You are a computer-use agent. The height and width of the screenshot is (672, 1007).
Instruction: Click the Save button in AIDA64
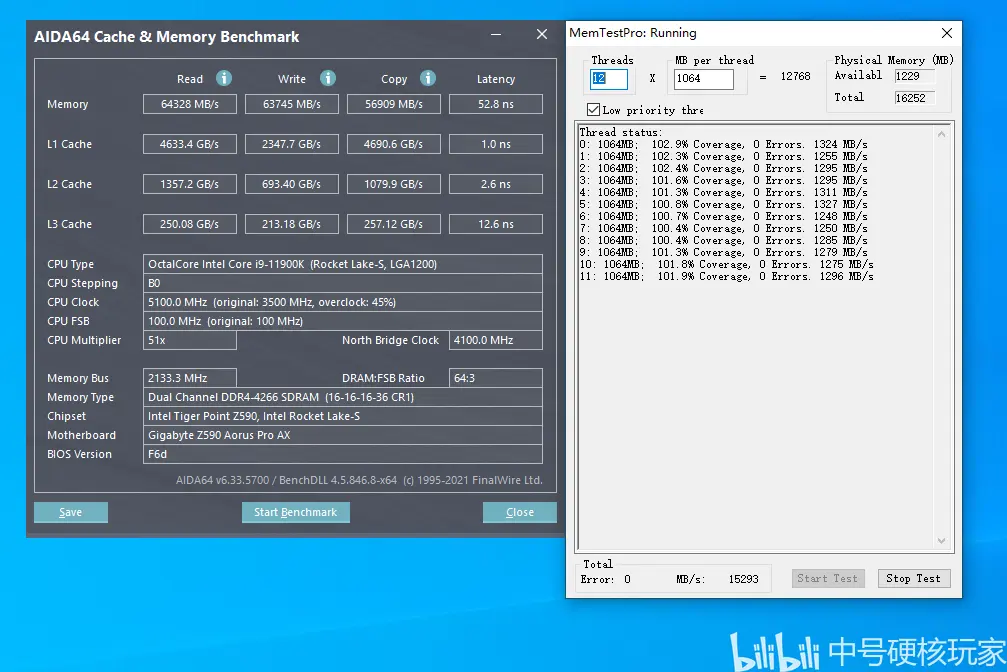pyautogui.click(x=71, y=512)
